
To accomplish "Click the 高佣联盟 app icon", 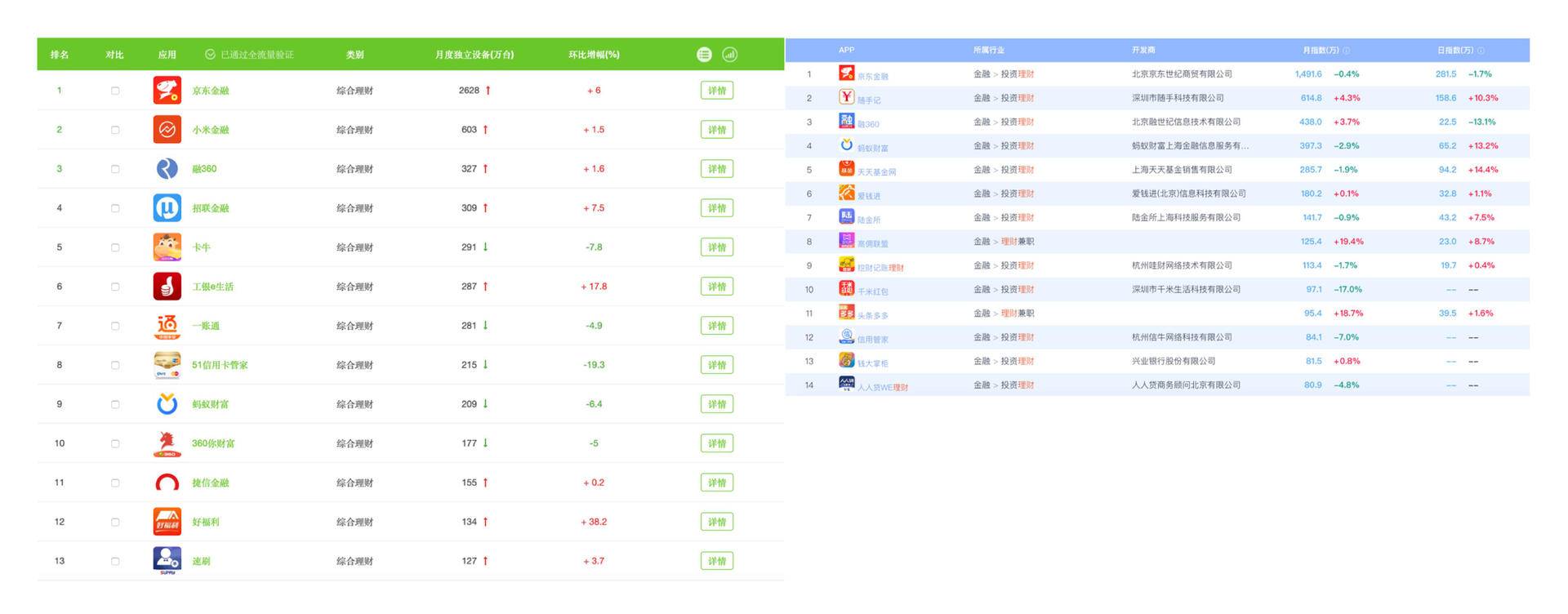I will click(x=847, y=241).
